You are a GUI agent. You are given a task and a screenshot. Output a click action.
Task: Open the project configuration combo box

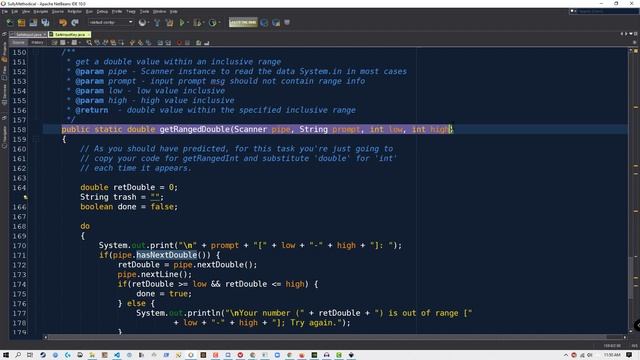pos(111,22)
